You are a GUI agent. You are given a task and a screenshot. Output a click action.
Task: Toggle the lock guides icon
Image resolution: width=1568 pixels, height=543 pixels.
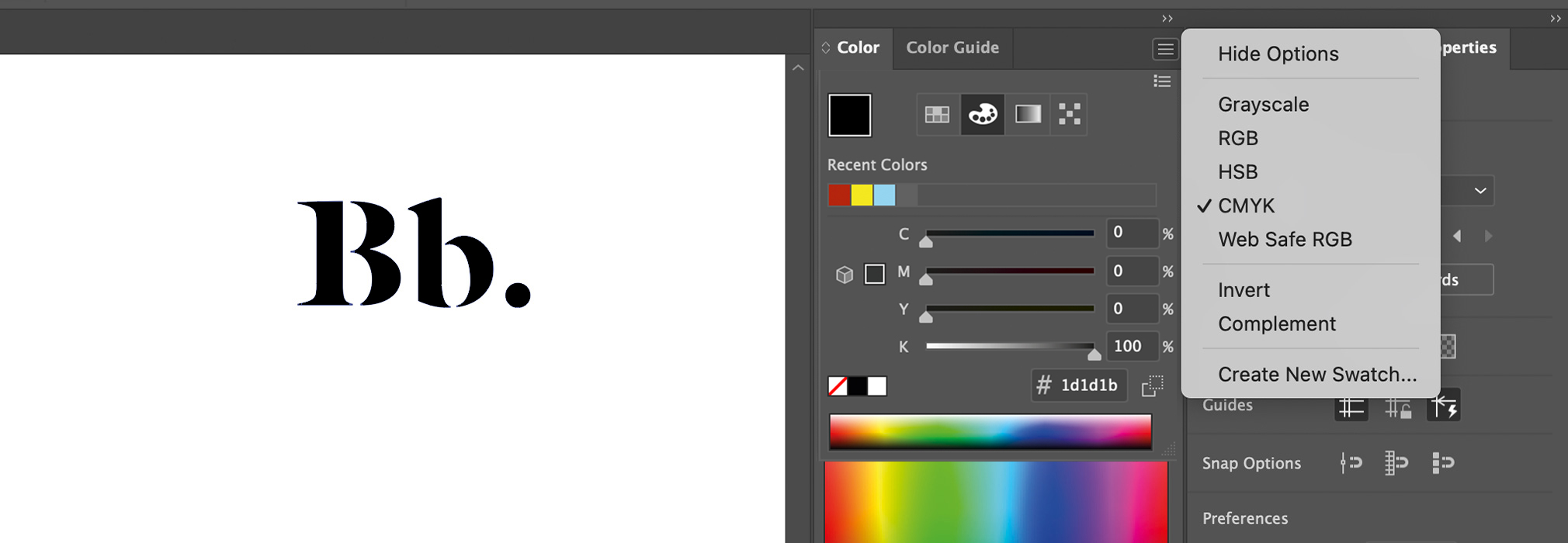click(x=1397, y=406)
